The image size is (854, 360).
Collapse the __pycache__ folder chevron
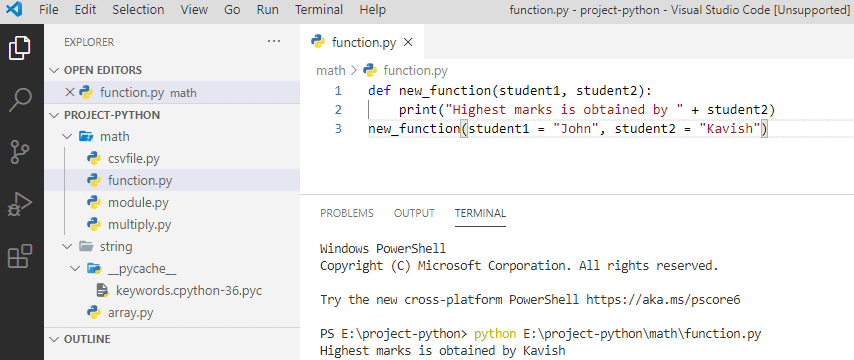click(76, 268)
